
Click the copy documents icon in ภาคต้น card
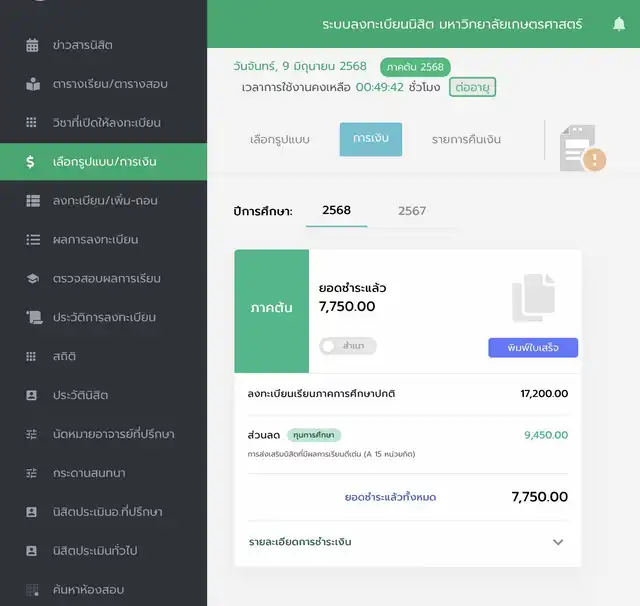point(533,298)
